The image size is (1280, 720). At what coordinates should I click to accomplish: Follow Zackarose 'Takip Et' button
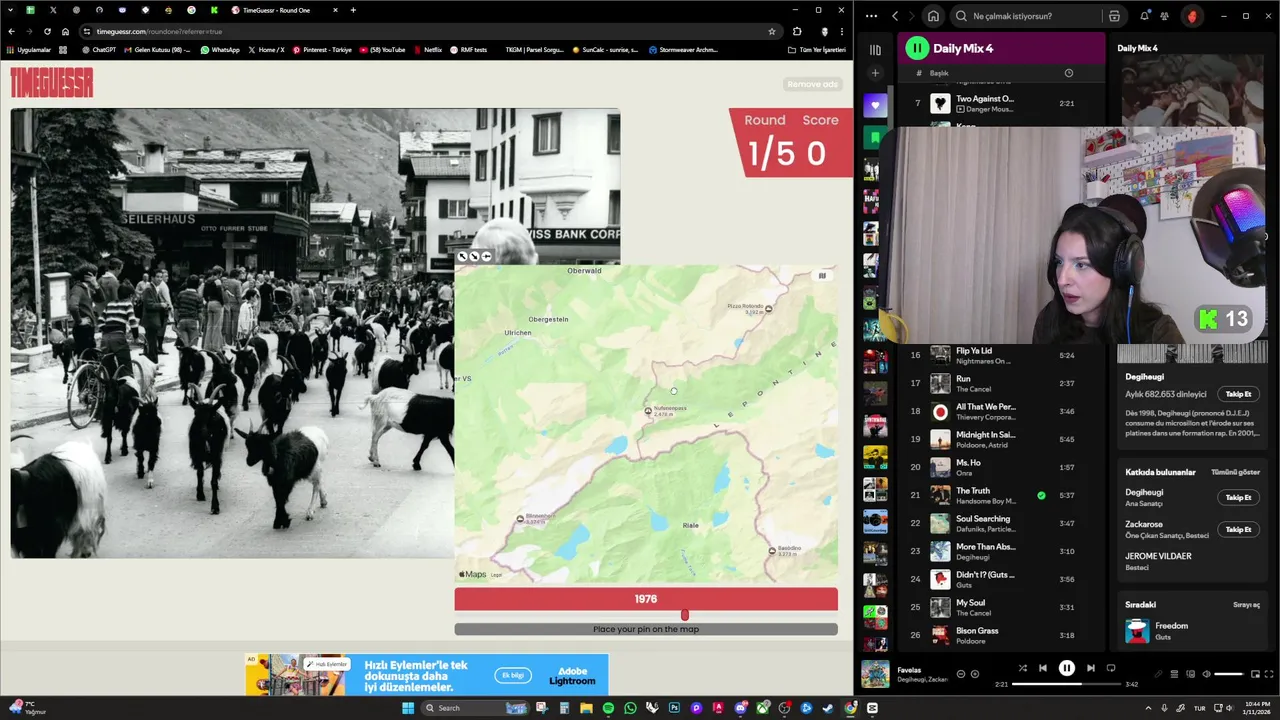(1238, 529)
